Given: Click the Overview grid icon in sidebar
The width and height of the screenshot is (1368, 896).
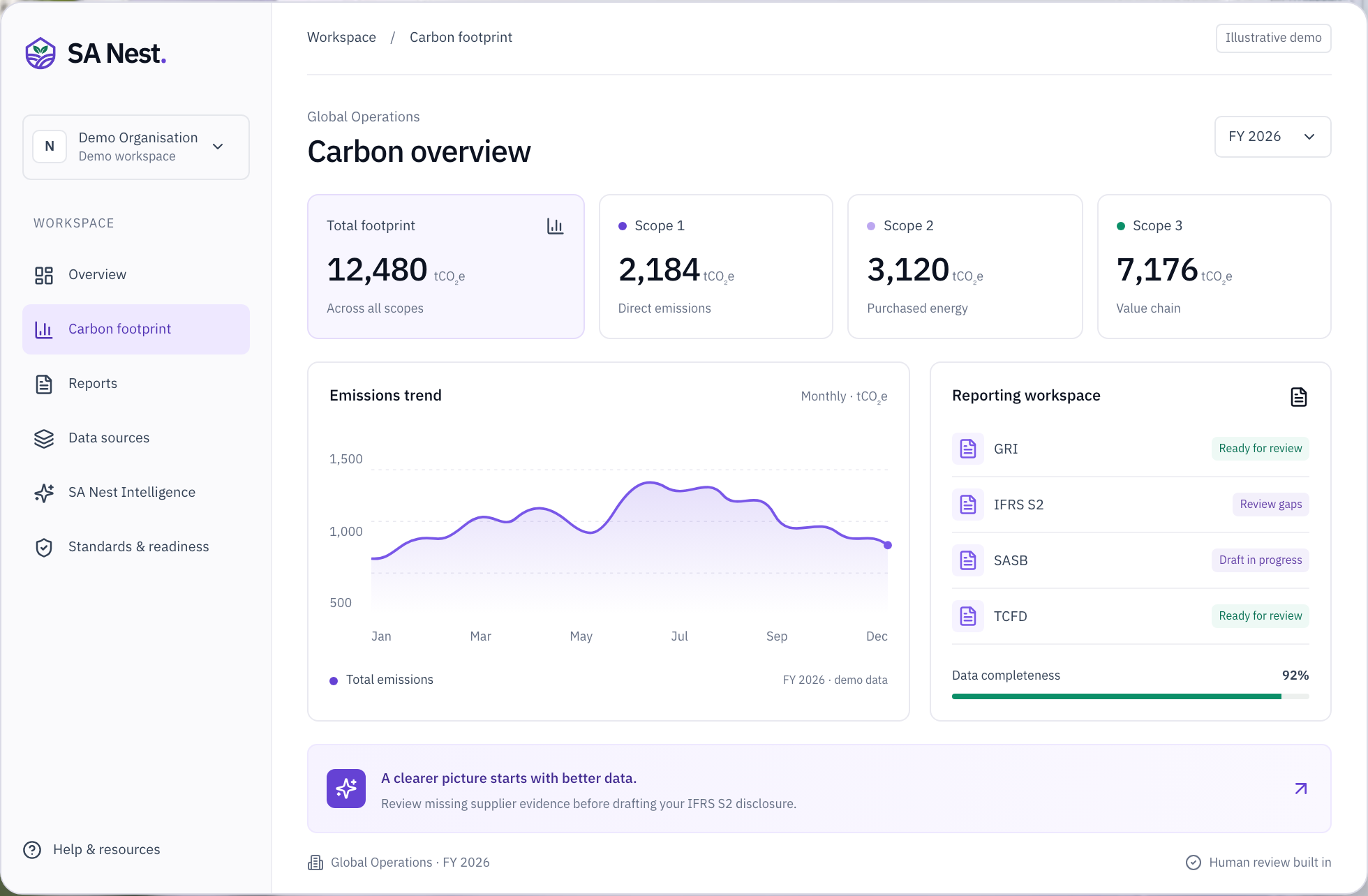Looking at the screenshot, I should 44,275.
